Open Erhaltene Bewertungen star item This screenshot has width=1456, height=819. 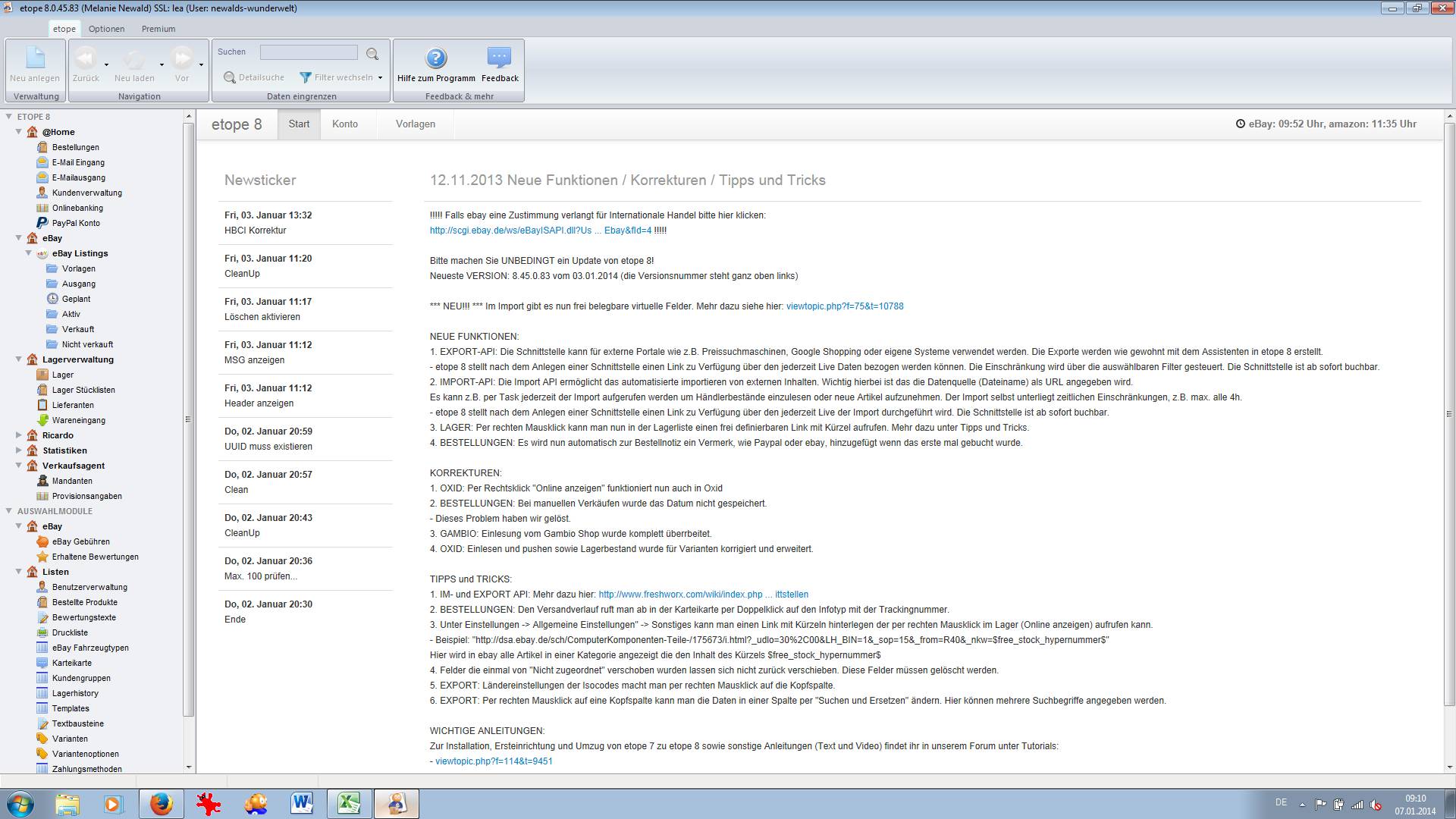tap(95, 557)
